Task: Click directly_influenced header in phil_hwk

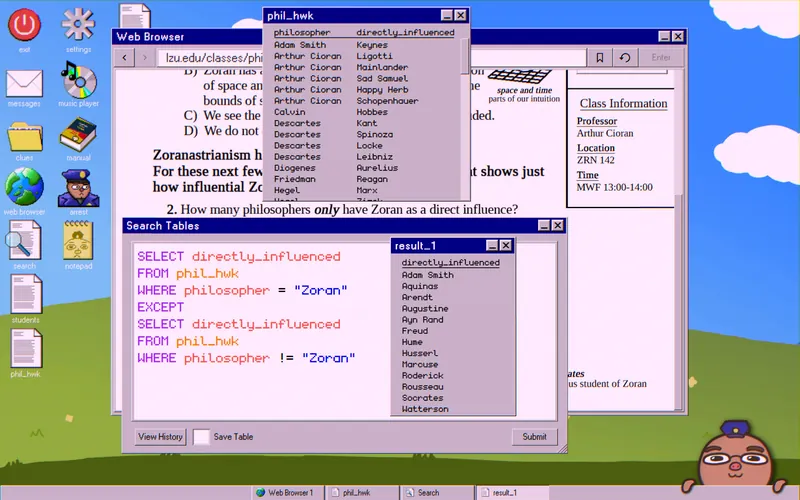Action: coord(405,33)
